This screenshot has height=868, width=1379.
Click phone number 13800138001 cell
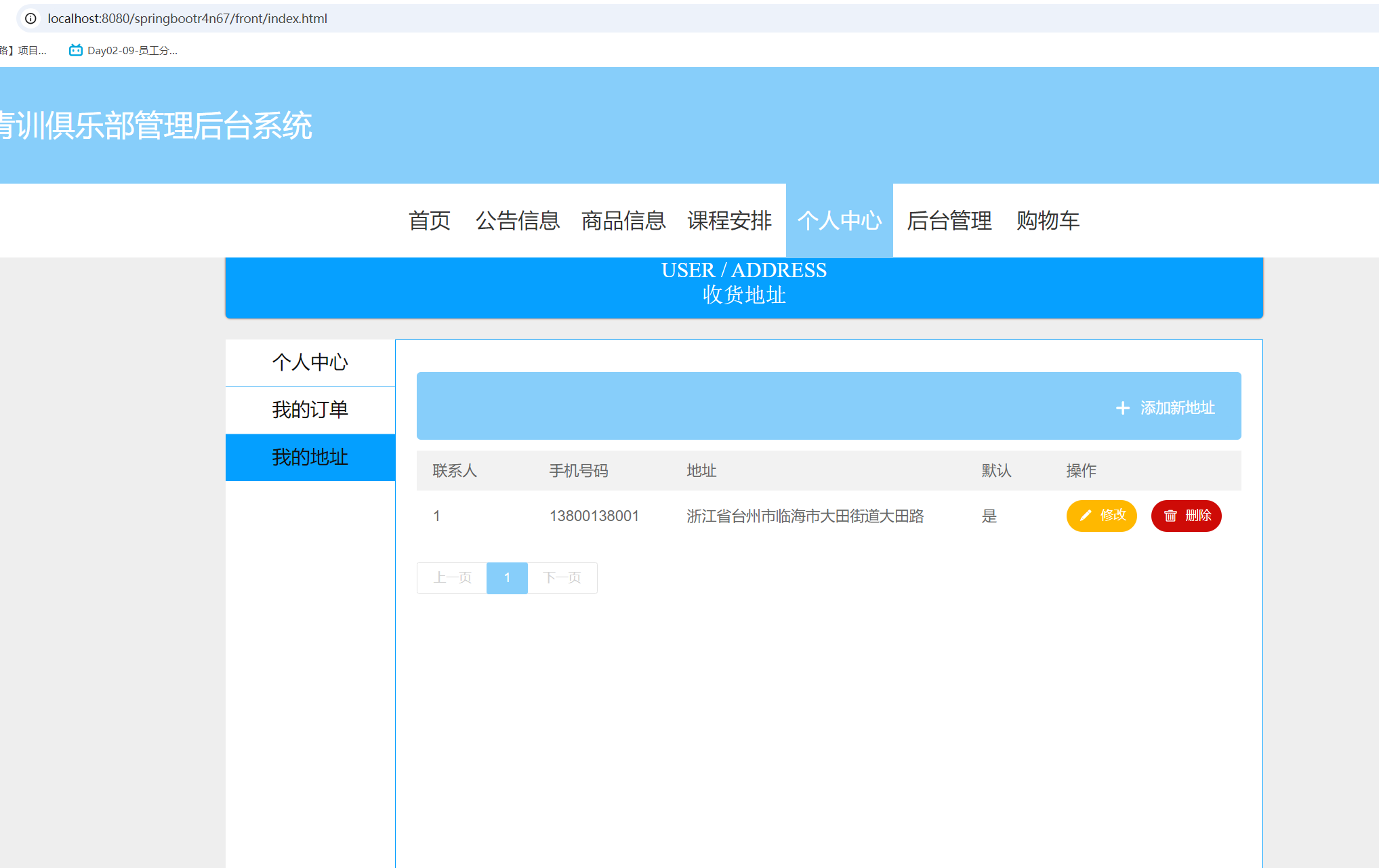coord(594,516)
